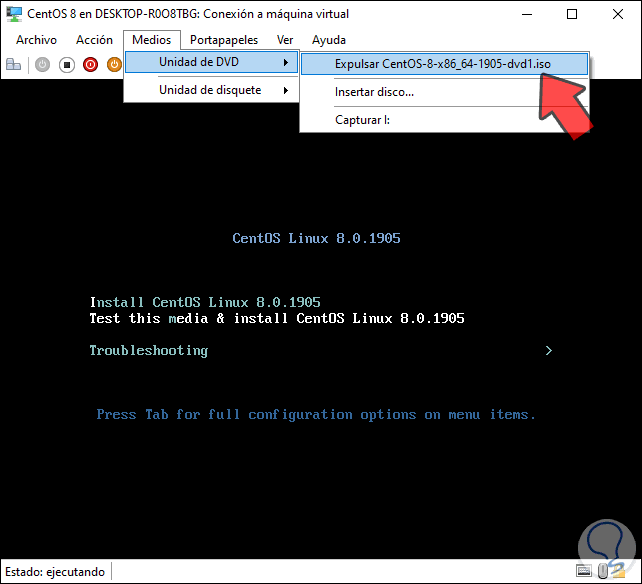This screenshot has height=584, width=642.
Task: Choose Insertar disco... option
Action: 444,92
